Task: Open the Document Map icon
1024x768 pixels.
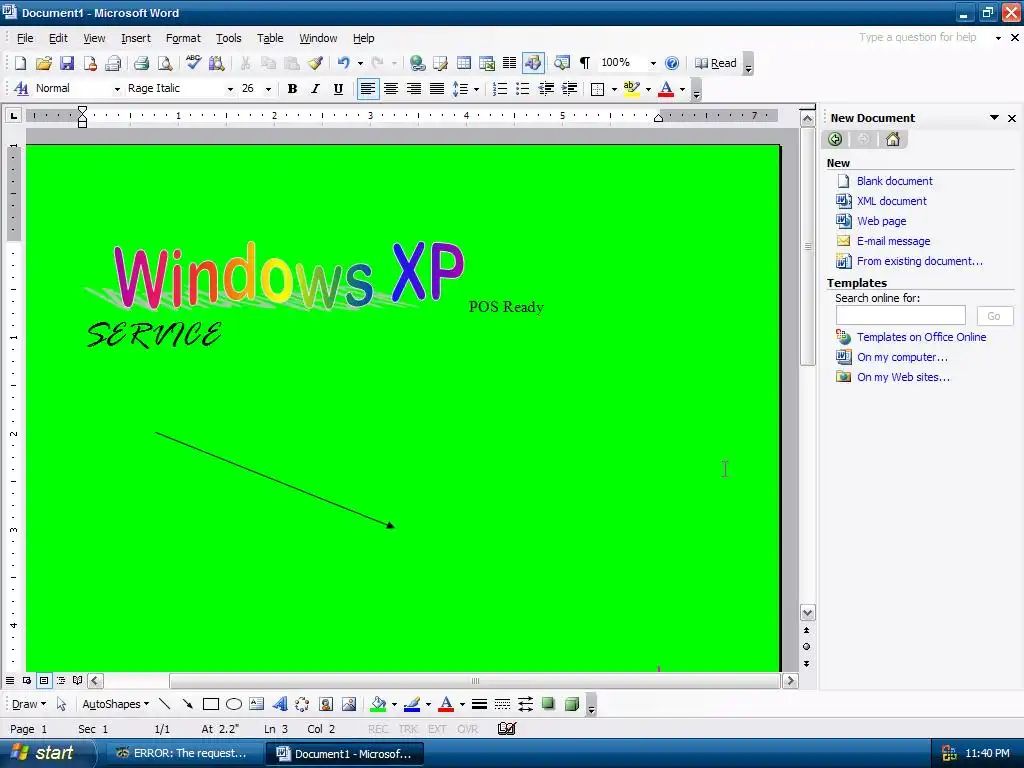Action: coord(562,63)
